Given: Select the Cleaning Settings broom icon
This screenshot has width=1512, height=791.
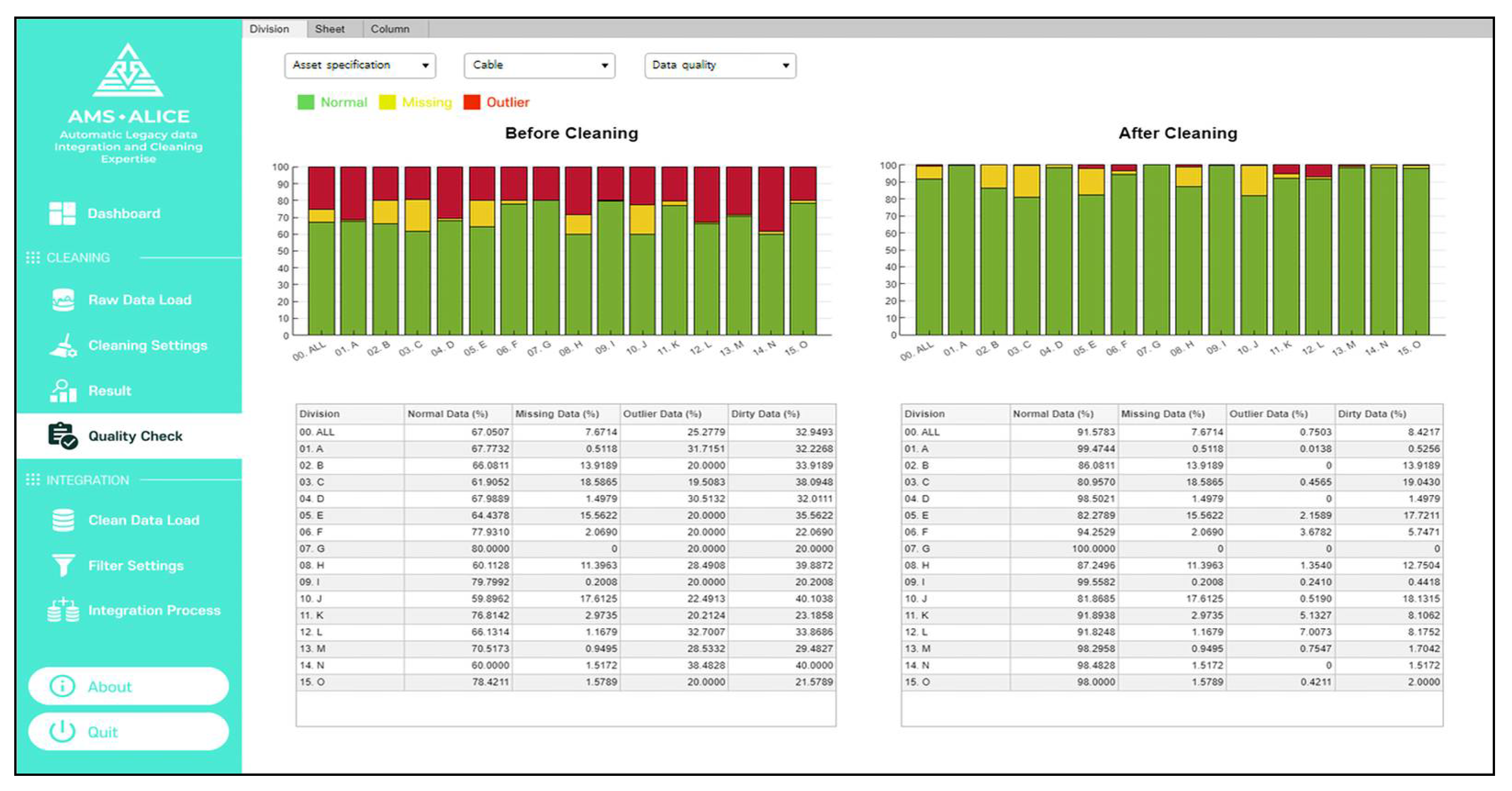Looking at the screenshot, I should (x=63, y=345).
